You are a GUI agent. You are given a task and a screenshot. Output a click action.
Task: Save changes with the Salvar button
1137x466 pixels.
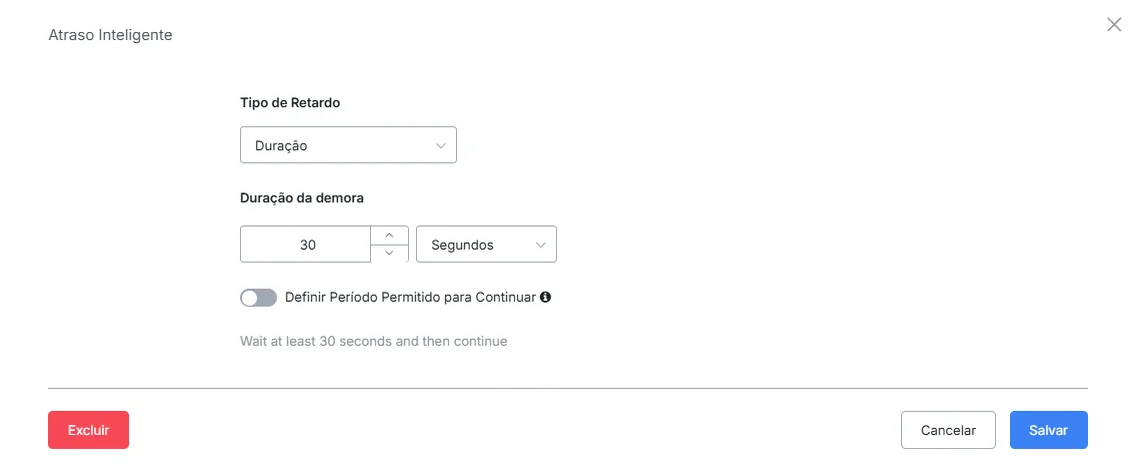point(1049,430)
